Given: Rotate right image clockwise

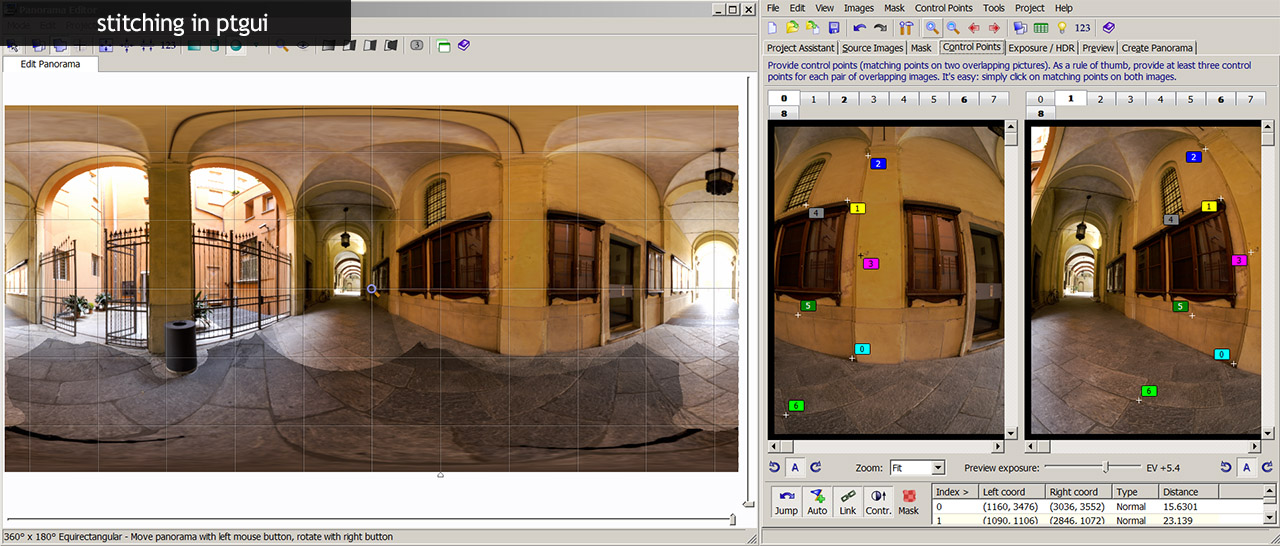Looking at the screenshot, I should pyautogui.click(x=1267, y=467).
